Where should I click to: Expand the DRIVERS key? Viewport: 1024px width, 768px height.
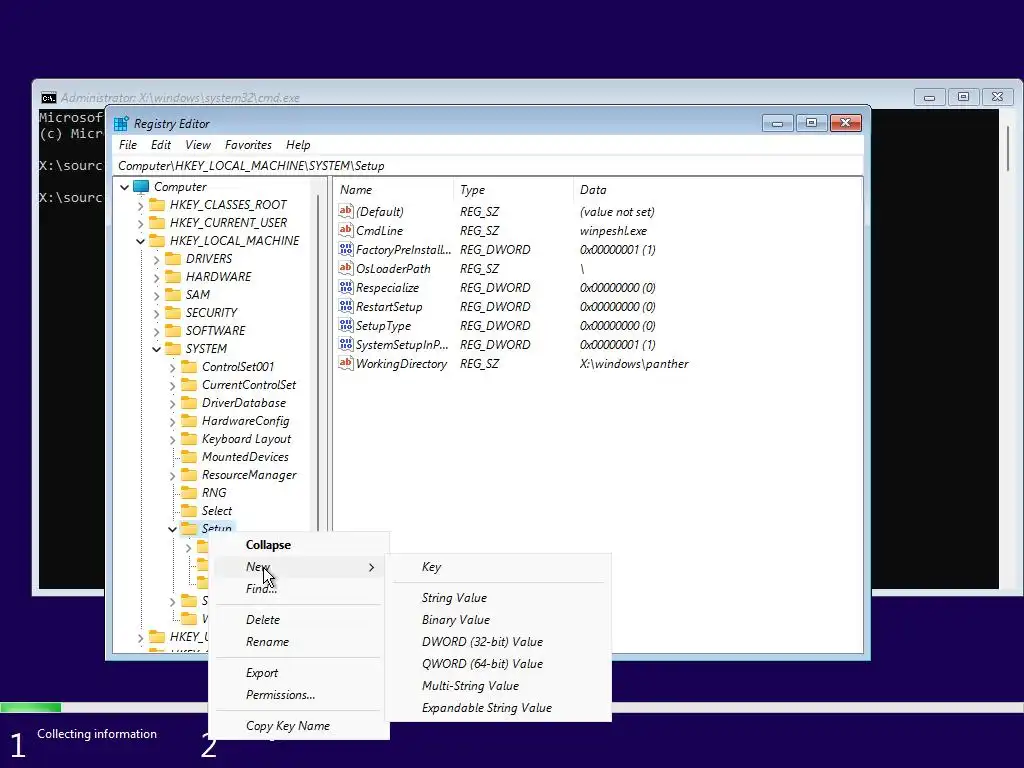point(156,259)
